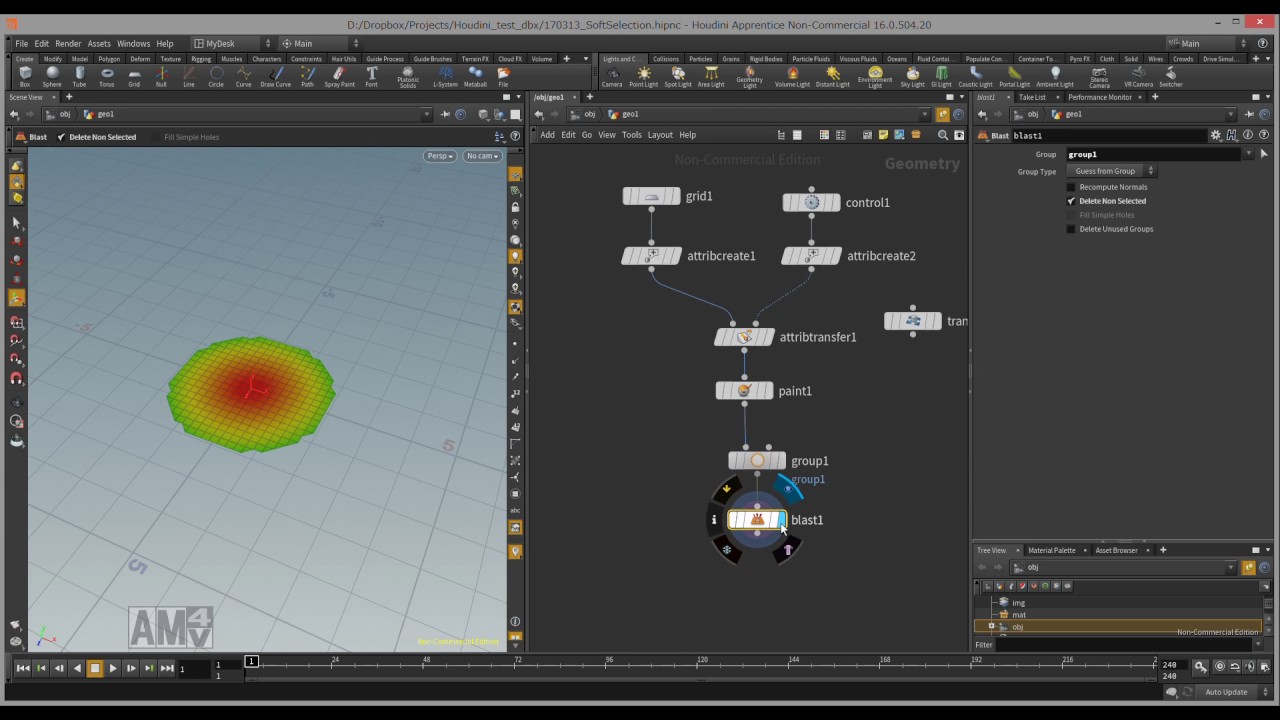Click the play forward button
The height and width of the screenshot is (720, 1280).
(112, 668)
